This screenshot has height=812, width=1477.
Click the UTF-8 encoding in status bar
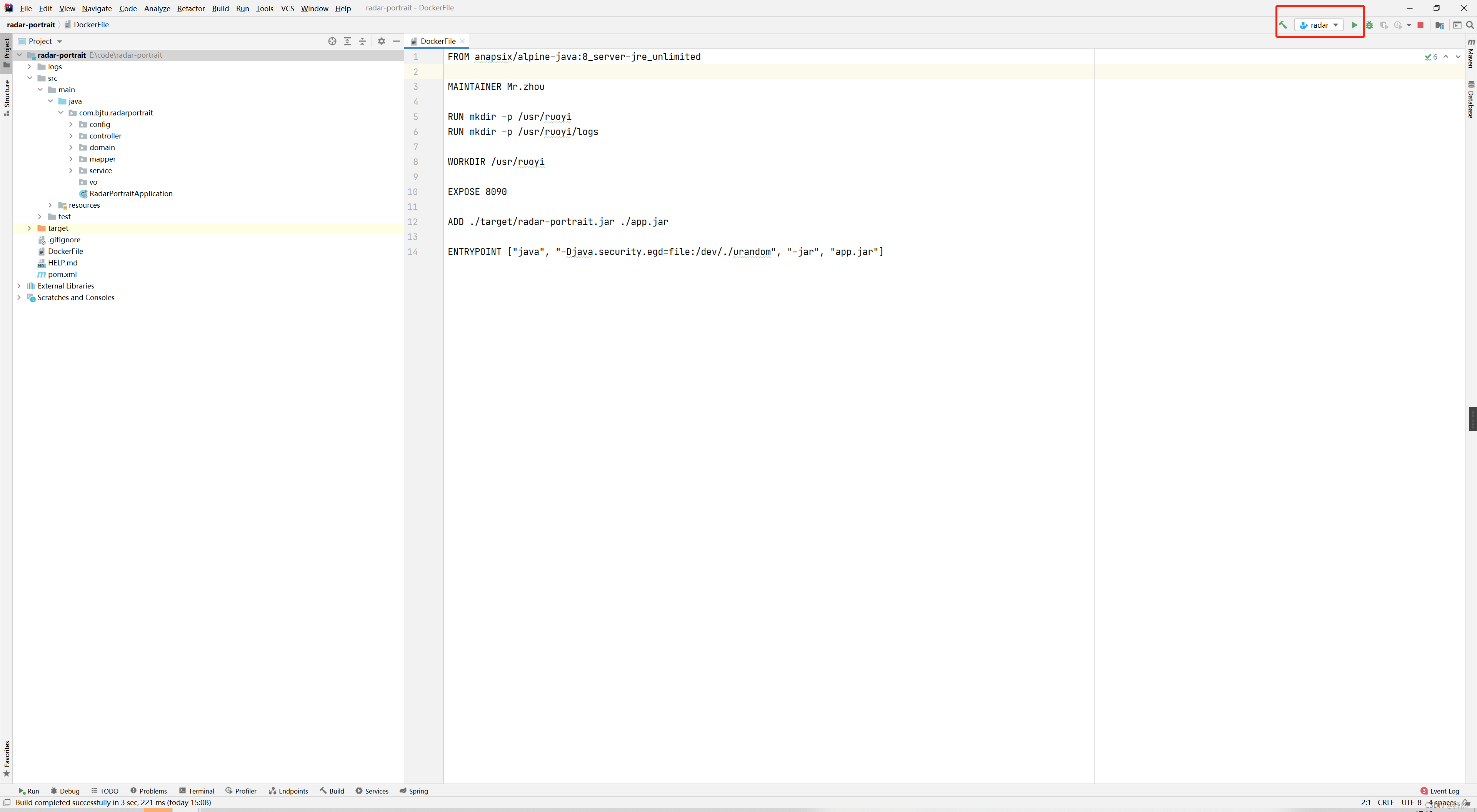click(x=1411, y=802)
